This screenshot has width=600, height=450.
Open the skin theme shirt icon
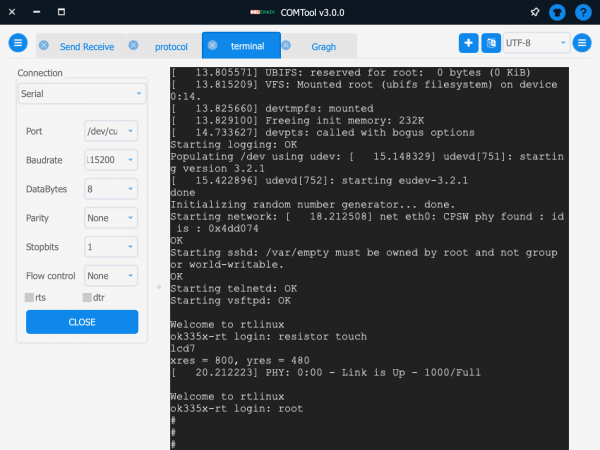558,12
